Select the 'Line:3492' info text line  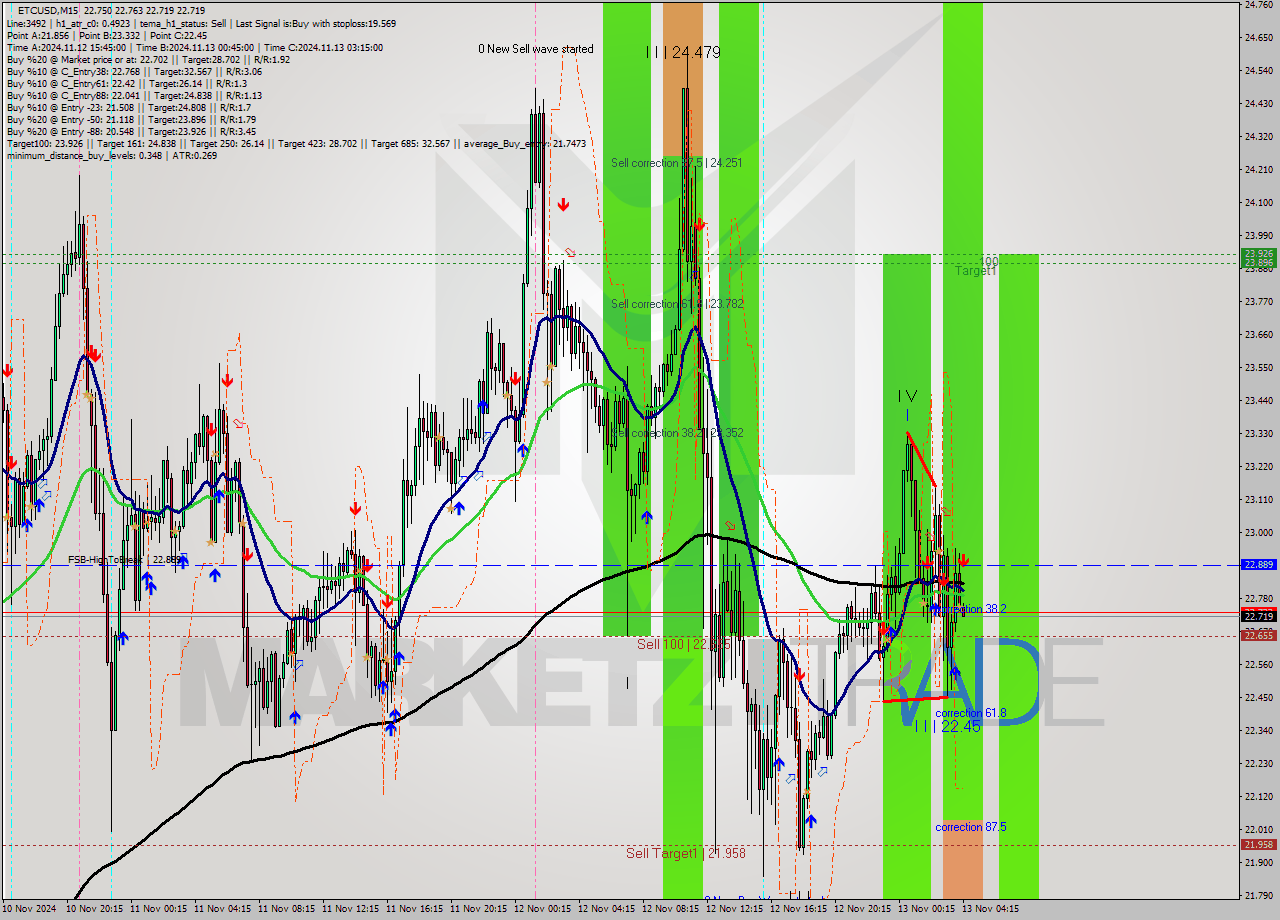[201, 23]
